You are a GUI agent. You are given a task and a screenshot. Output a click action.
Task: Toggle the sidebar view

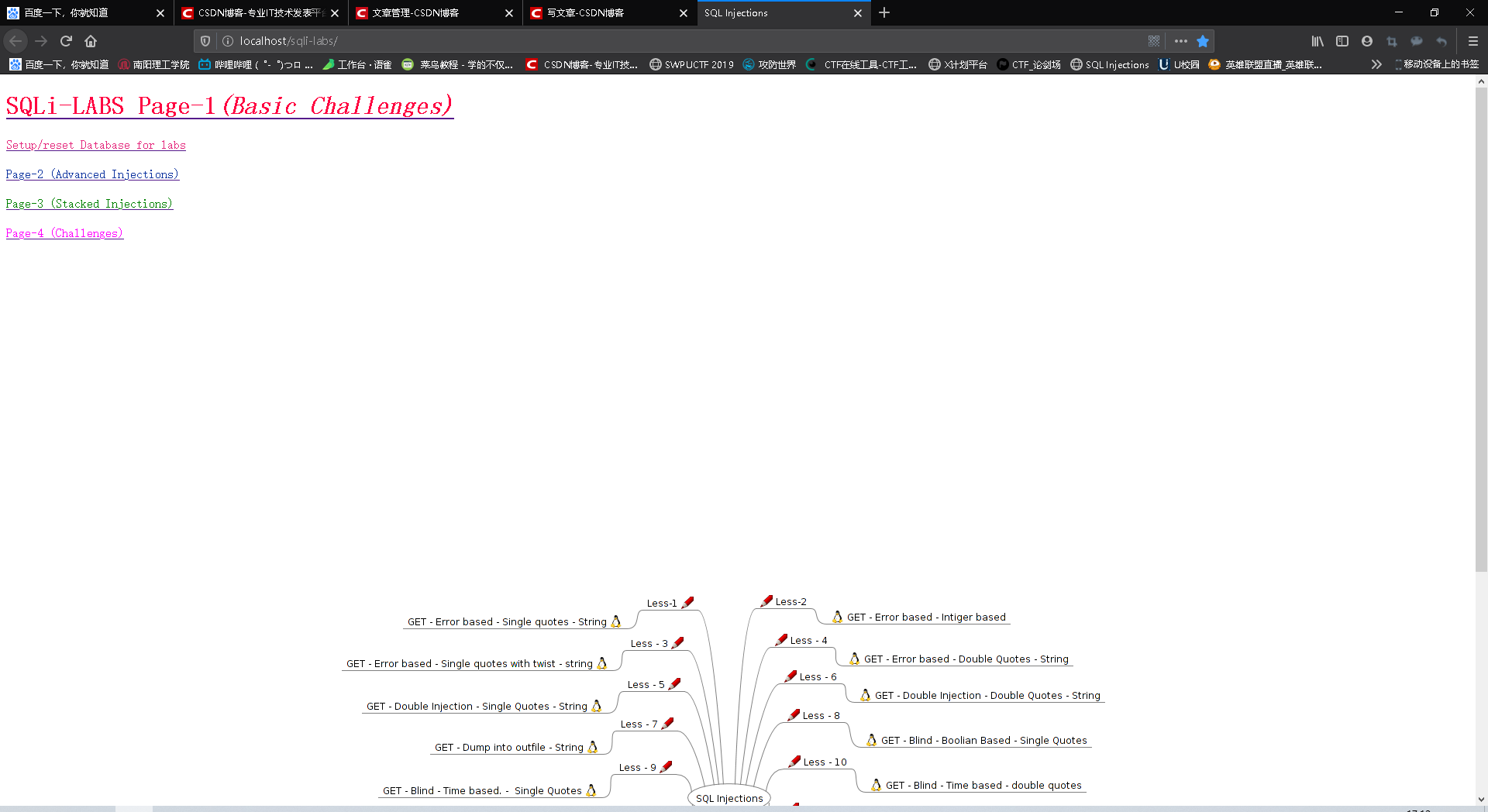coord(1342,41)
